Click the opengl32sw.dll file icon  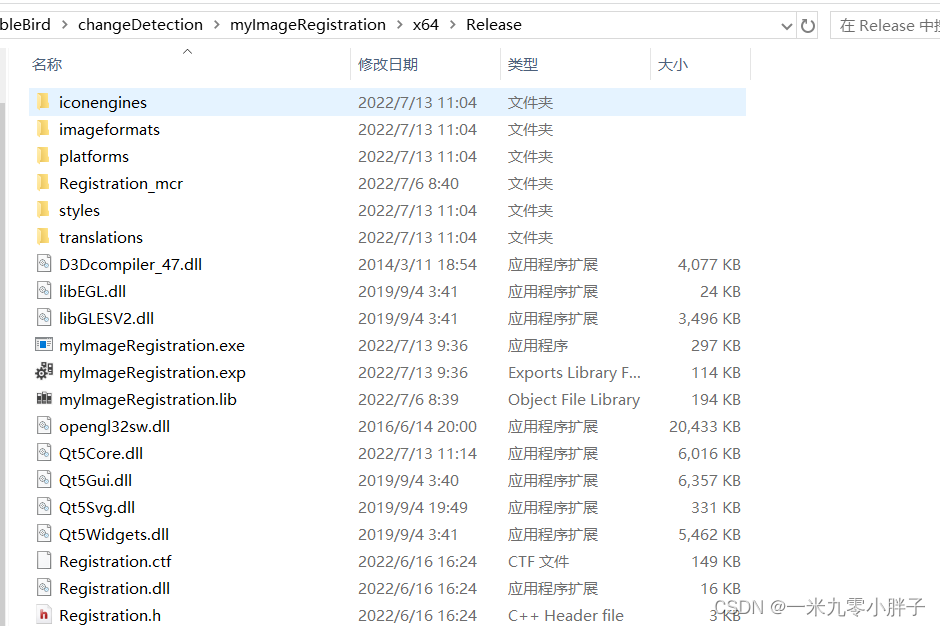(x=44, y=426)
